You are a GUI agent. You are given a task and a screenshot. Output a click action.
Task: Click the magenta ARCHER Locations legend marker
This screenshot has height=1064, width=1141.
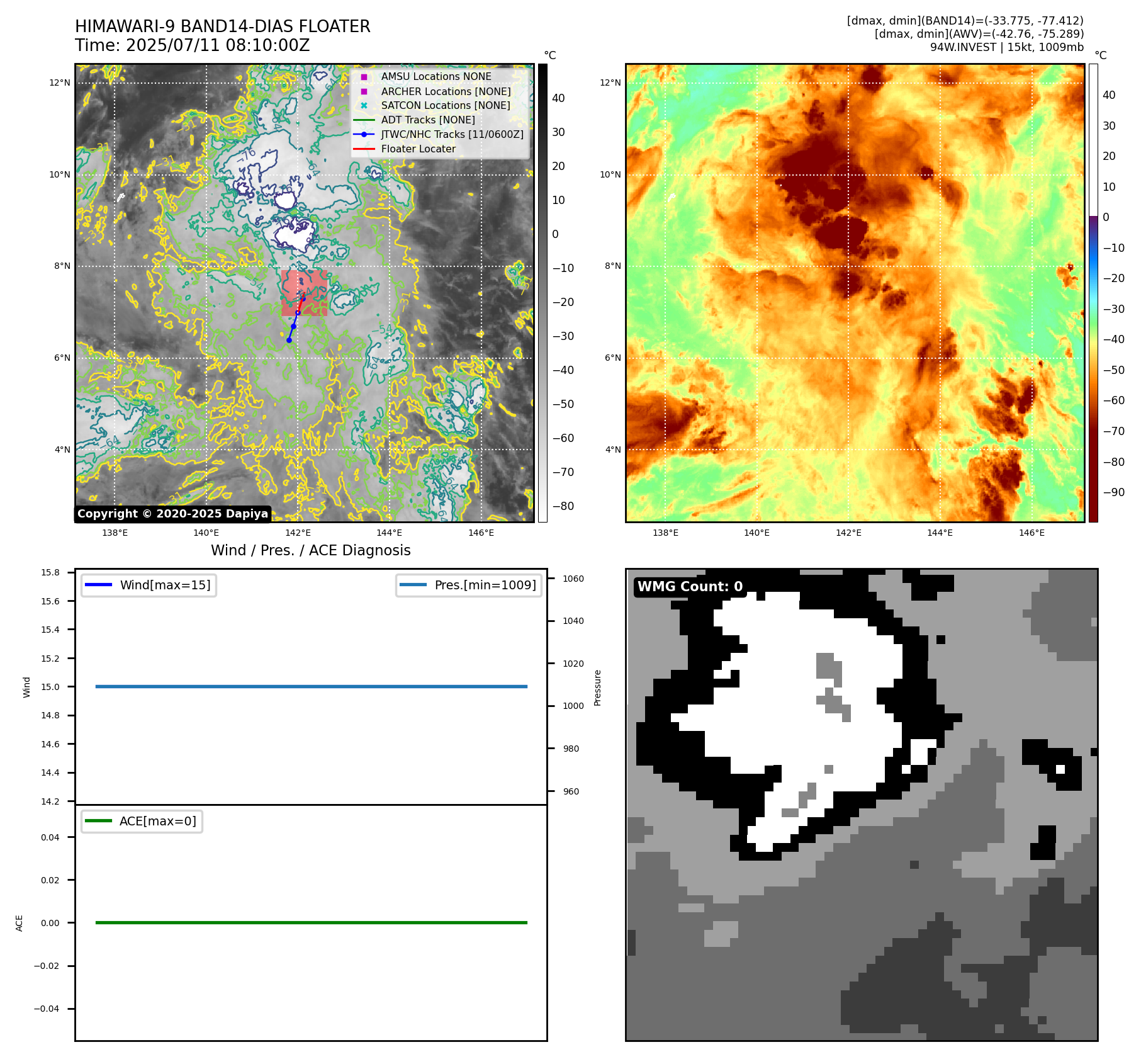point(364,91)
